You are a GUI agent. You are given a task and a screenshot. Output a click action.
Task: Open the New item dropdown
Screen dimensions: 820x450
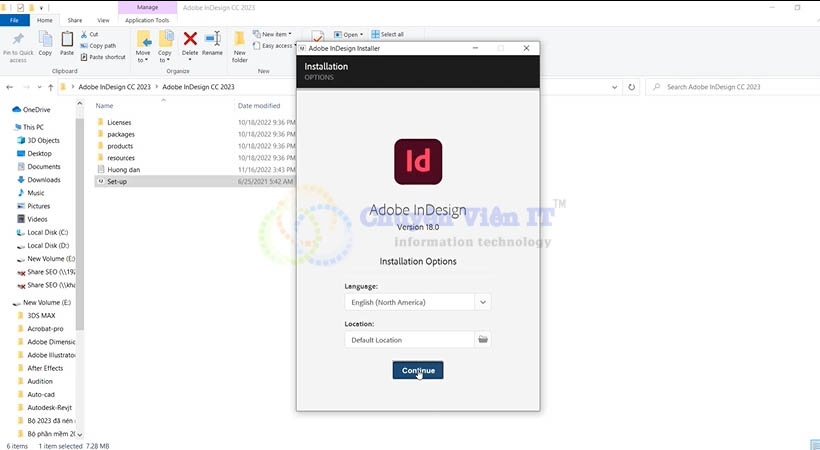pos(272,34)
